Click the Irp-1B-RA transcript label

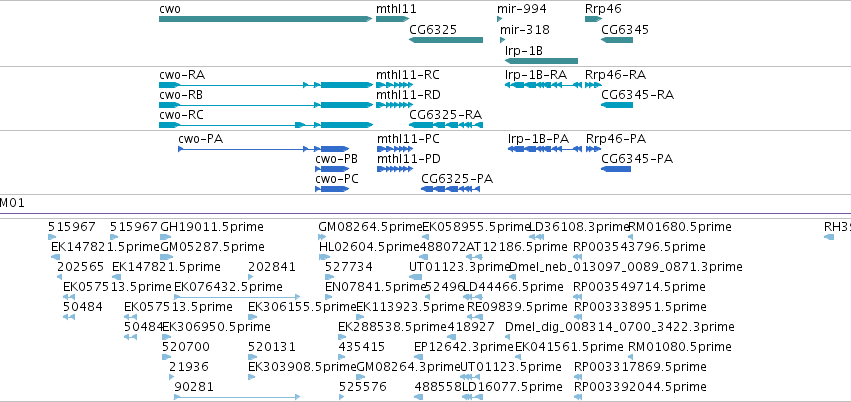point(536,74)
